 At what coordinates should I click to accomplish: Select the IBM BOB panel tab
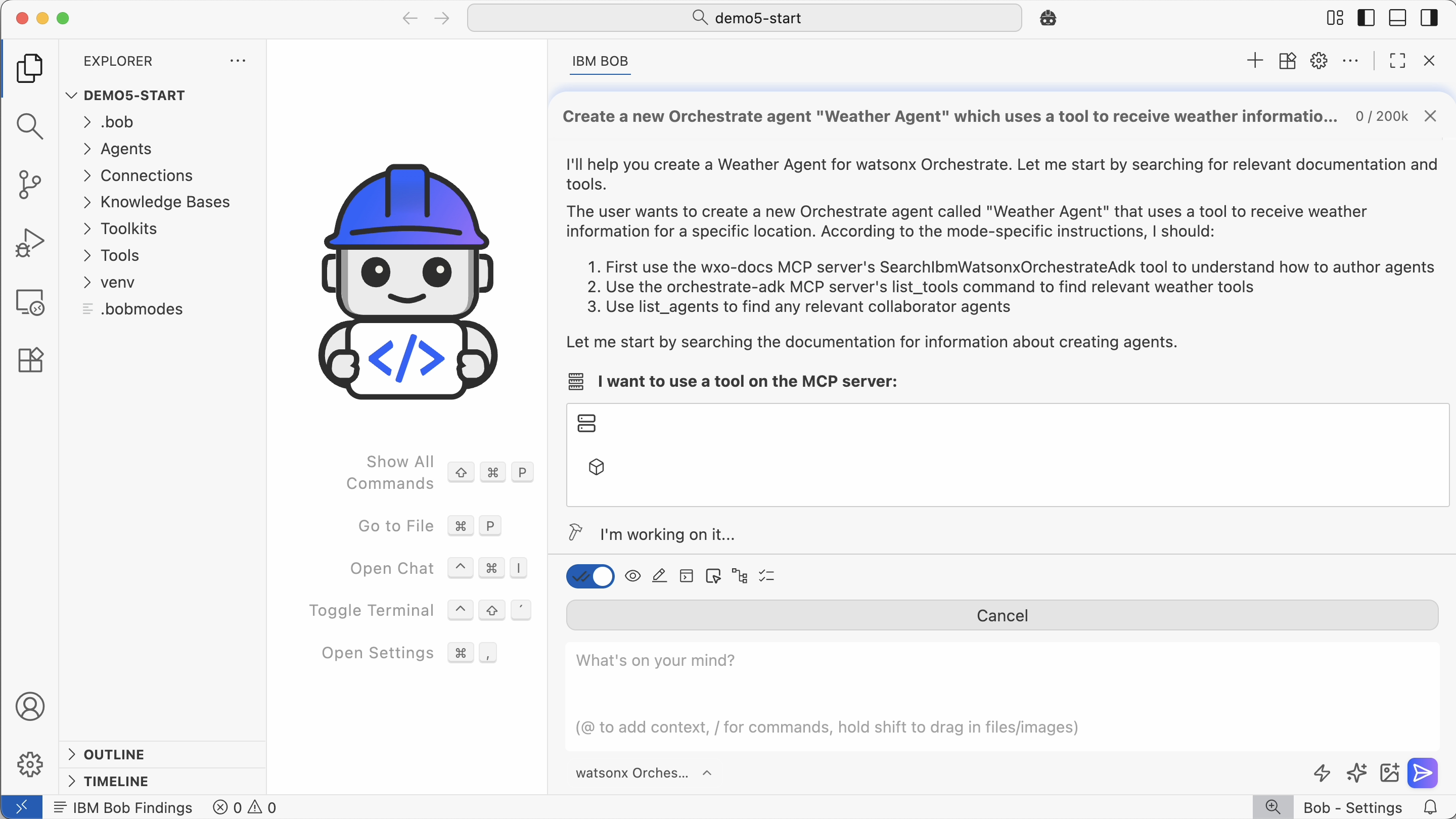(x=600, y=61)
